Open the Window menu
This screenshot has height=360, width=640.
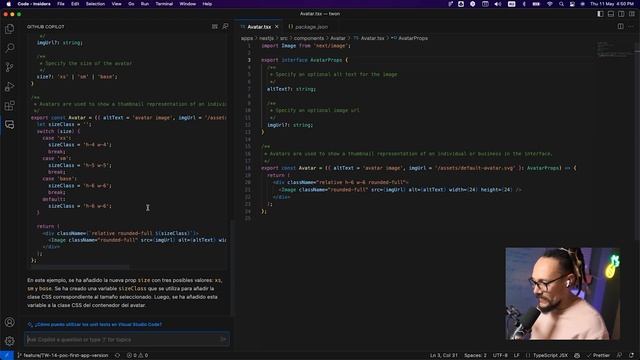point(188,4)
